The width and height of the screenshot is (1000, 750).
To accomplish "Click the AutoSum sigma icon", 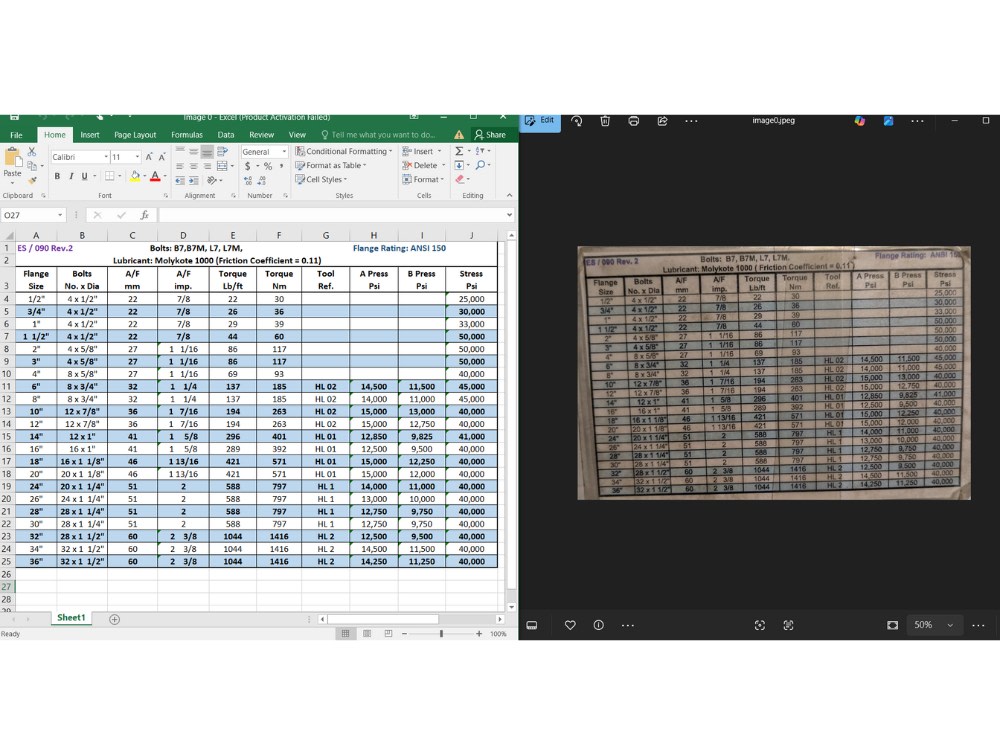I will click(459, 151).
